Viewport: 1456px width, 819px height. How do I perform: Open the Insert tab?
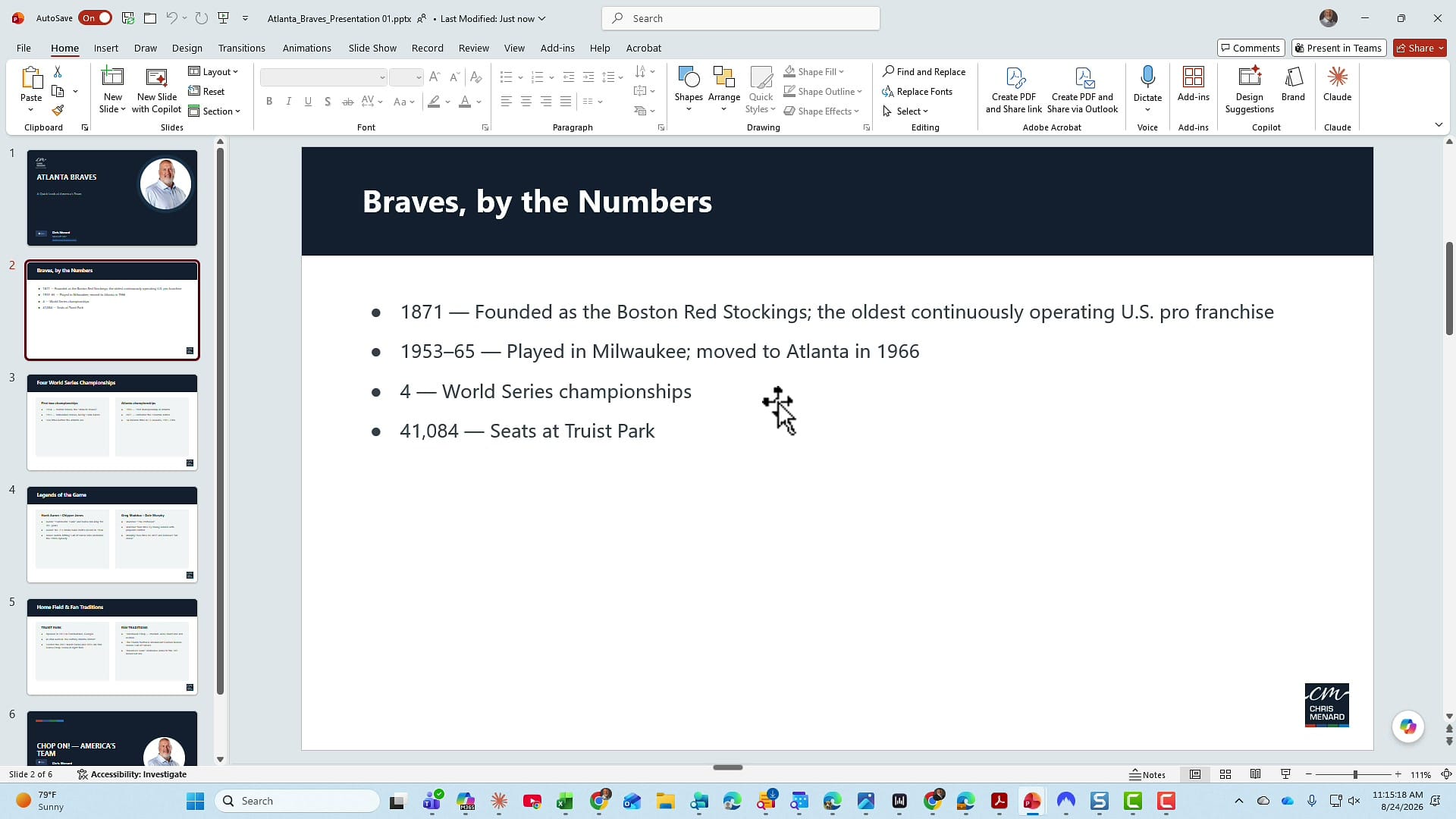106,48
